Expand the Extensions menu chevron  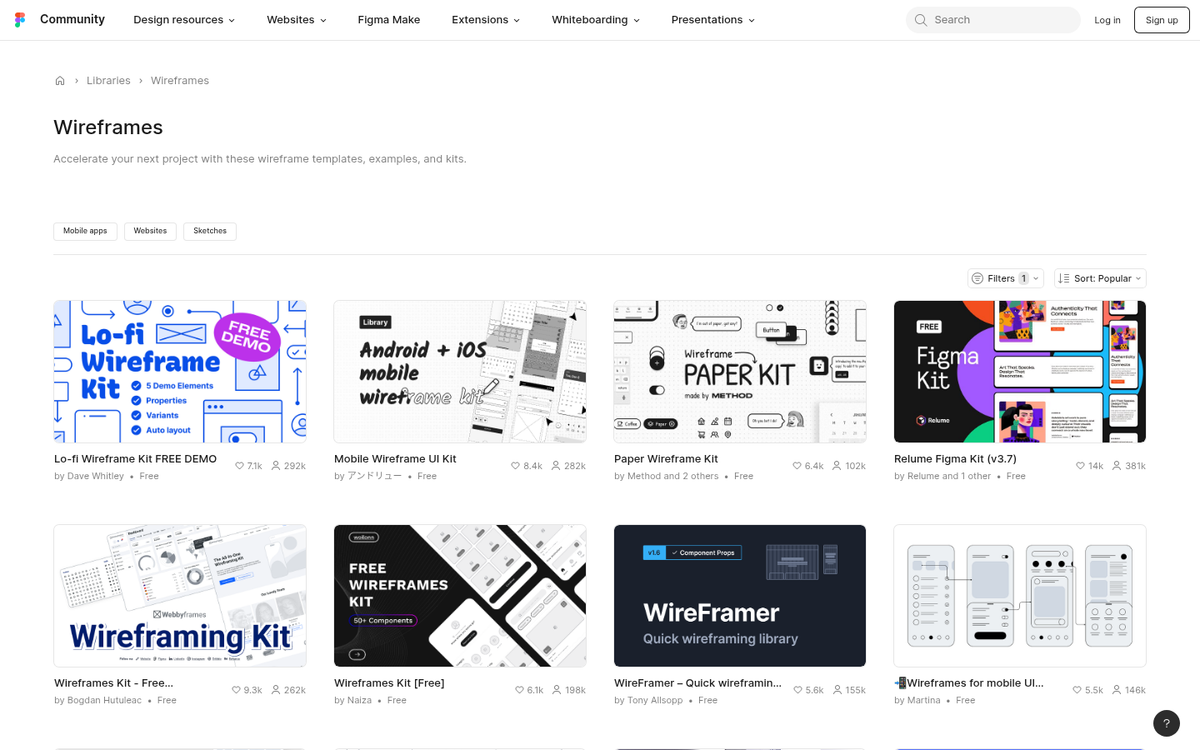point(517,19)
